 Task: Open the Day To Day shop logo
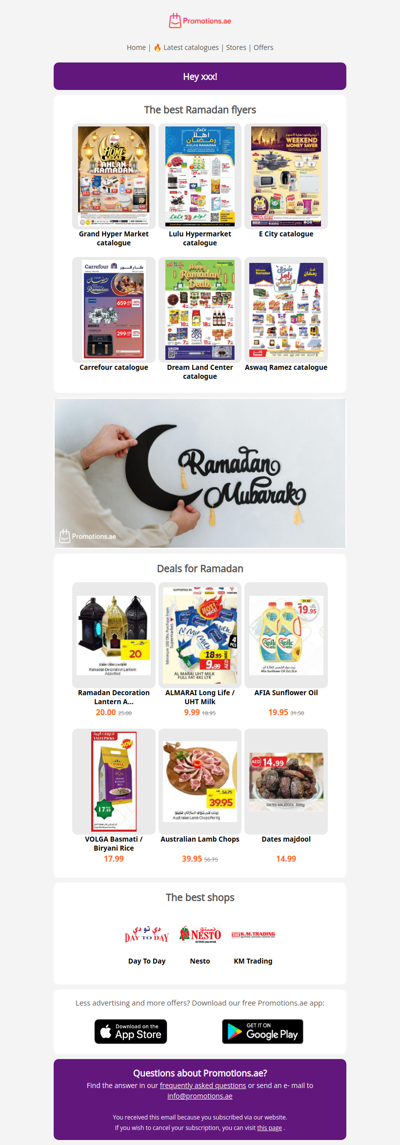point(147,935)
